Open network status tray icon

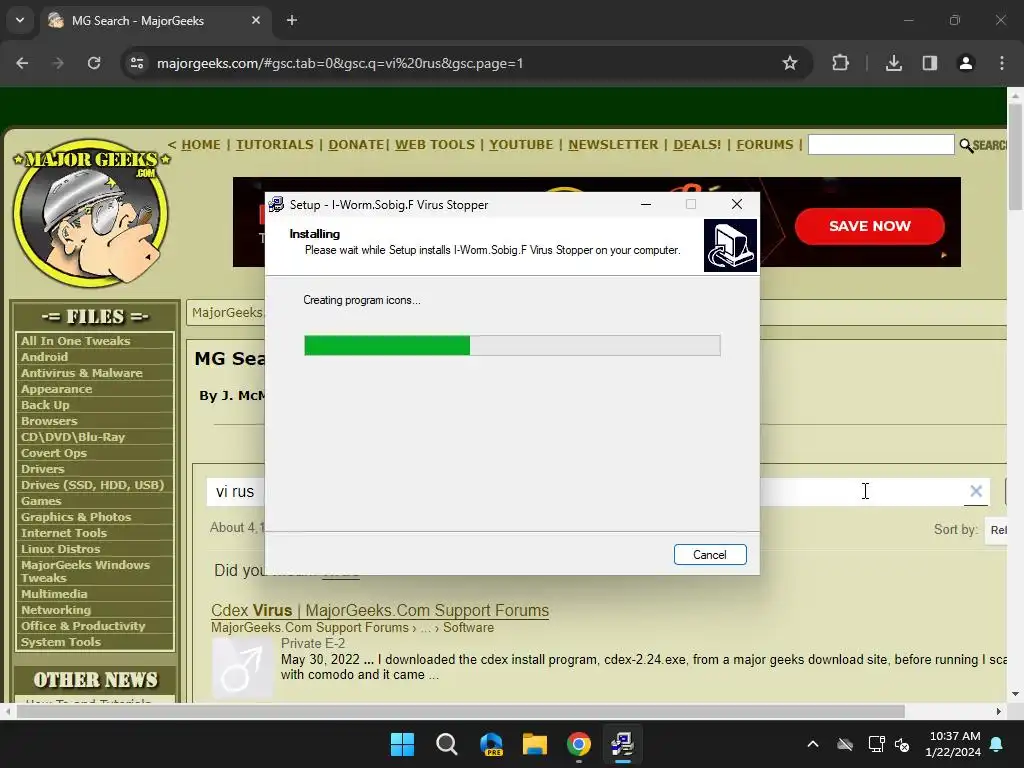[876, 744]
